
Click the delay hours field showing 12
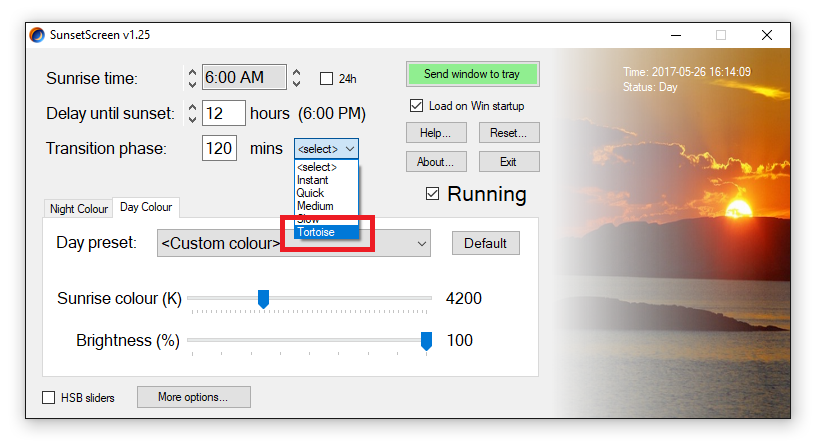(224, 113)
